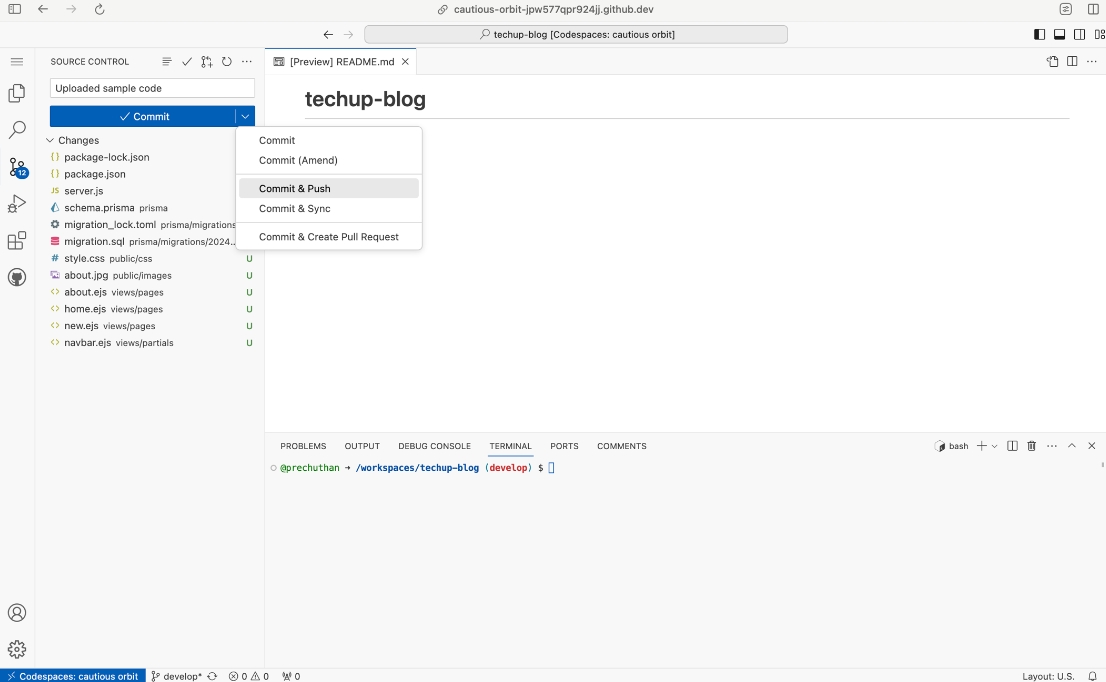Select Commit & Push from menu
The image size is (1106, 682).
tap(294, 189)
